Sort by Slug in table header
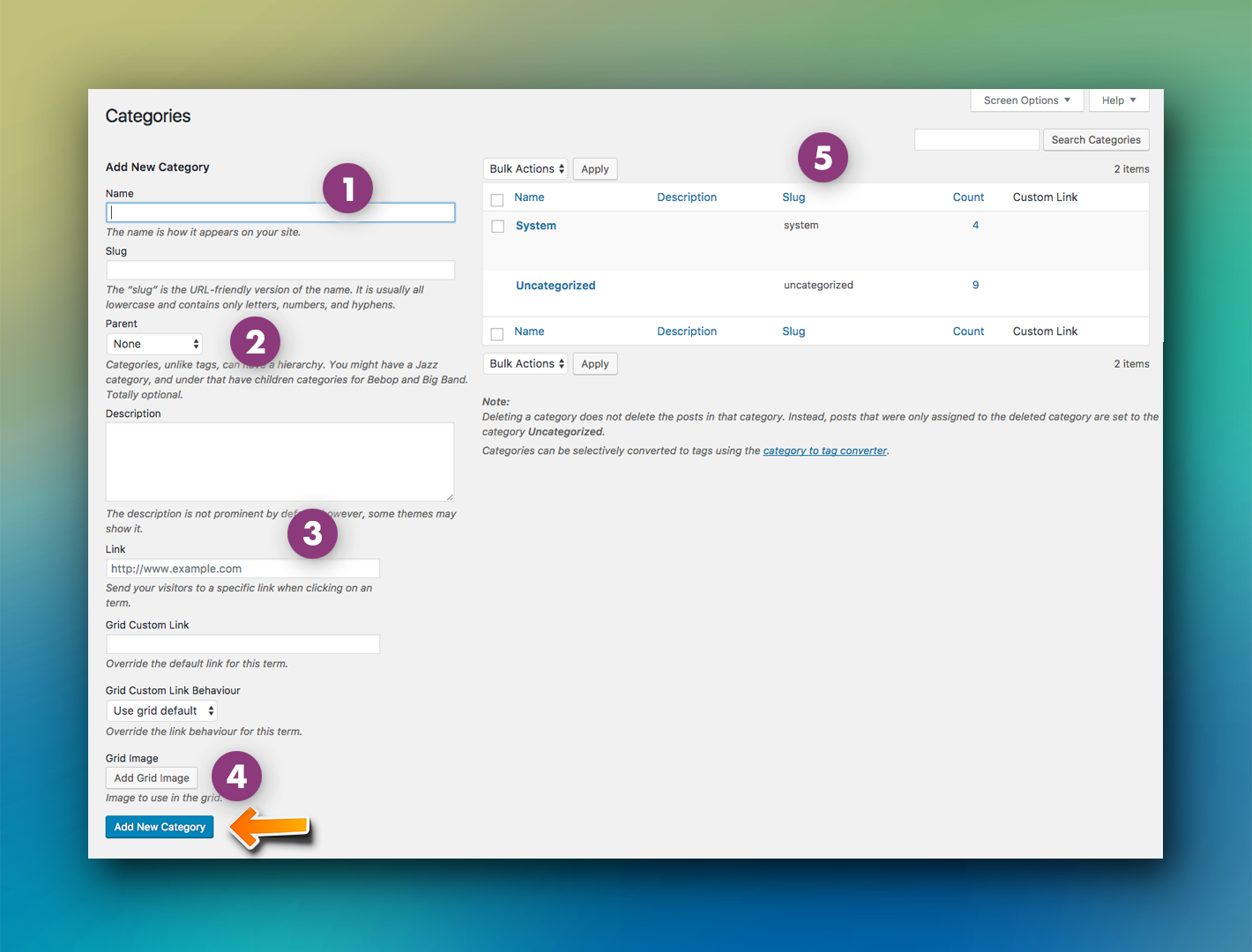The width and height of the screenshot is (1252, 952). (794, 197)
